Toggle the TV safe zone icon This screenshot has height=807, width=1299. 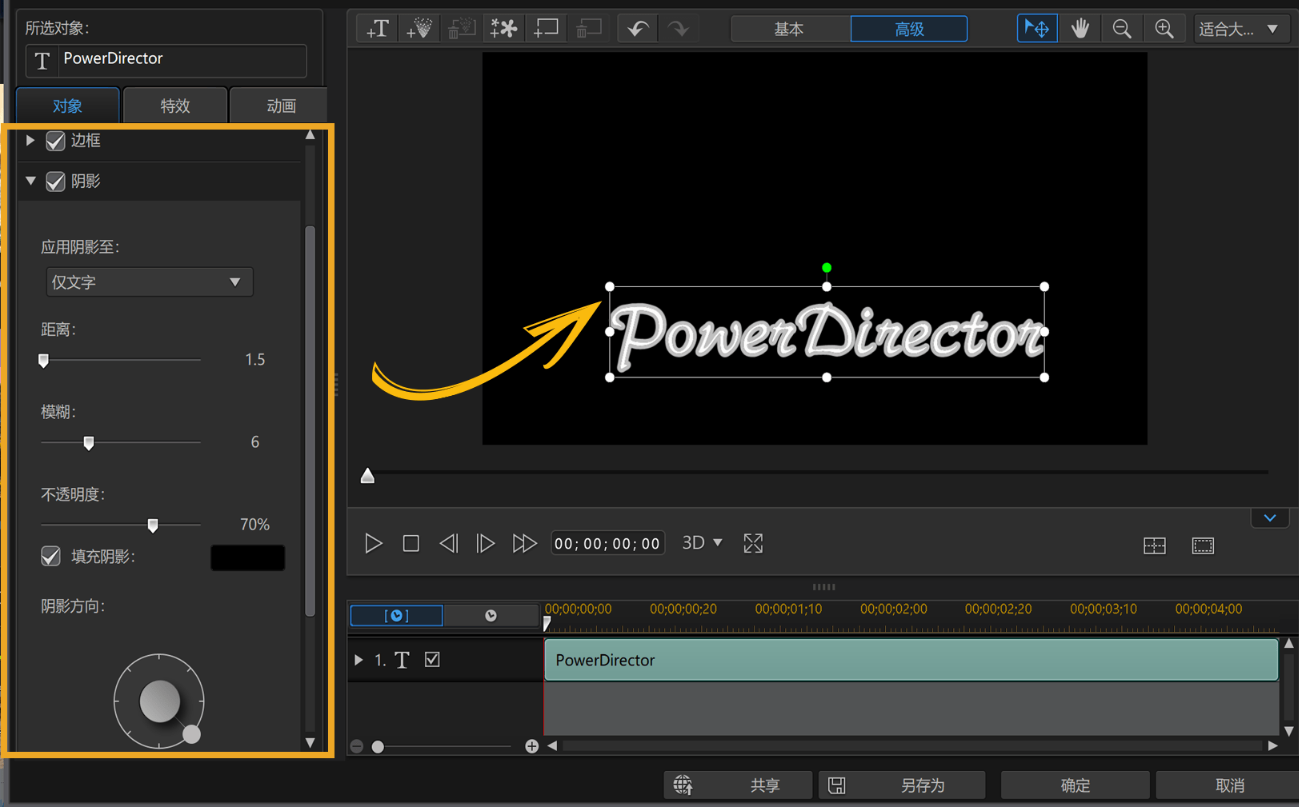(1203, 545)
